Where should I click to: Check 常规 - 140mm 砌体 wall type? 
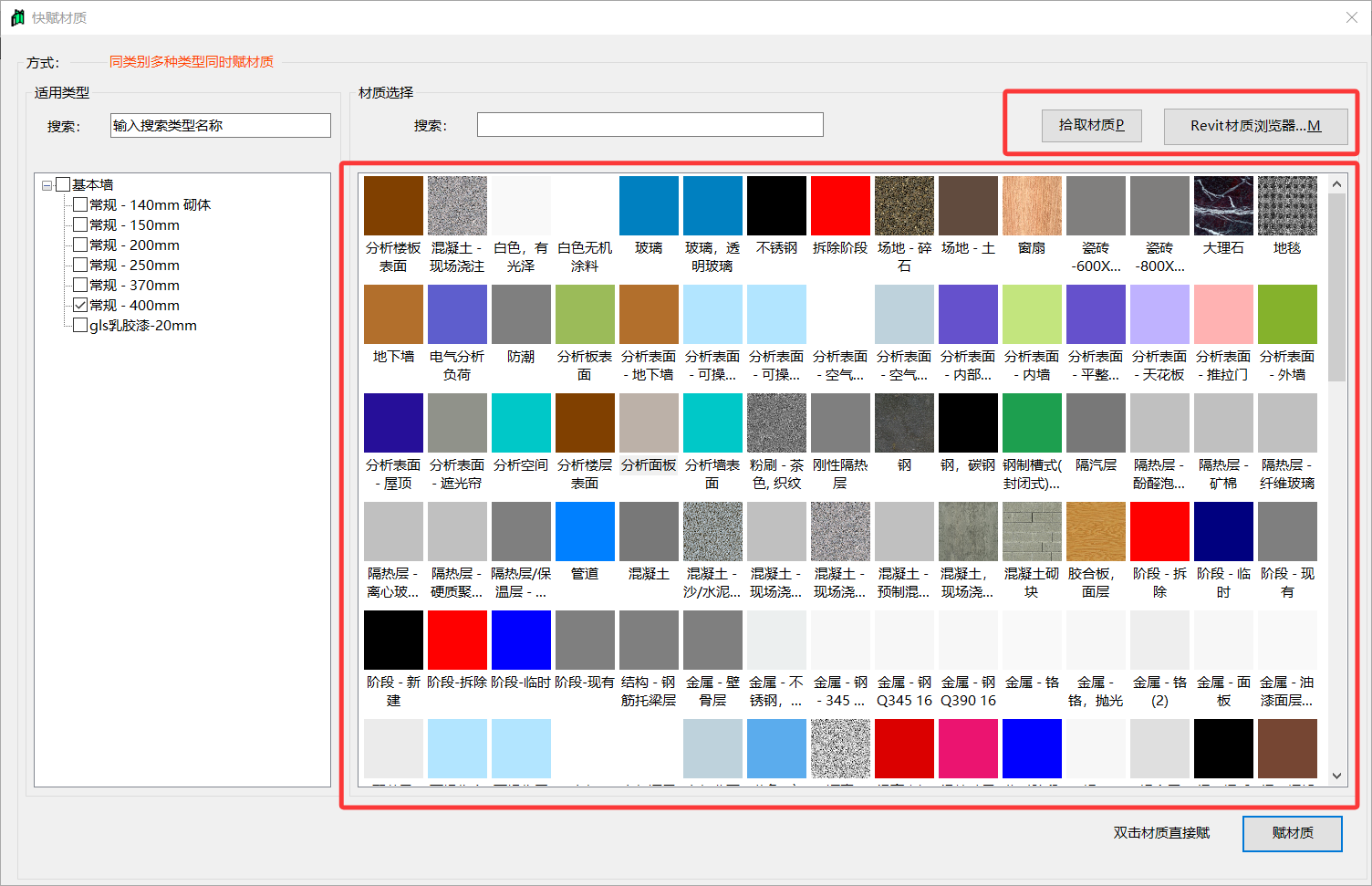click(80, 204)
